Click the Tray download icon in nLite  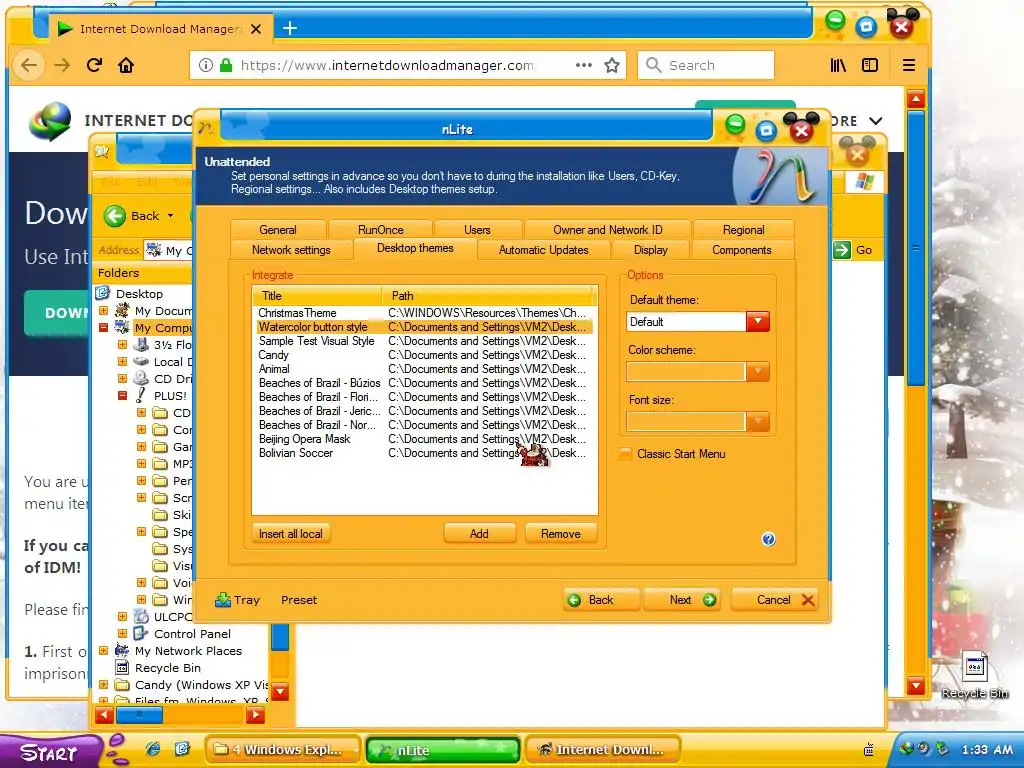pos(223,600)
